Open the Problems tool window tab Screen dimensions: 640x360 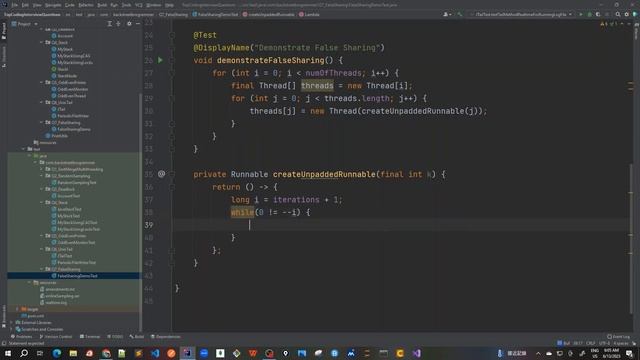[x=21, y=337]
